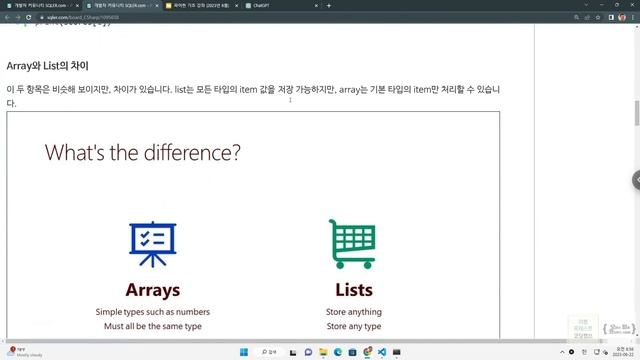
Task: Bookmark this page with the star icon
Action: [598, 18]
